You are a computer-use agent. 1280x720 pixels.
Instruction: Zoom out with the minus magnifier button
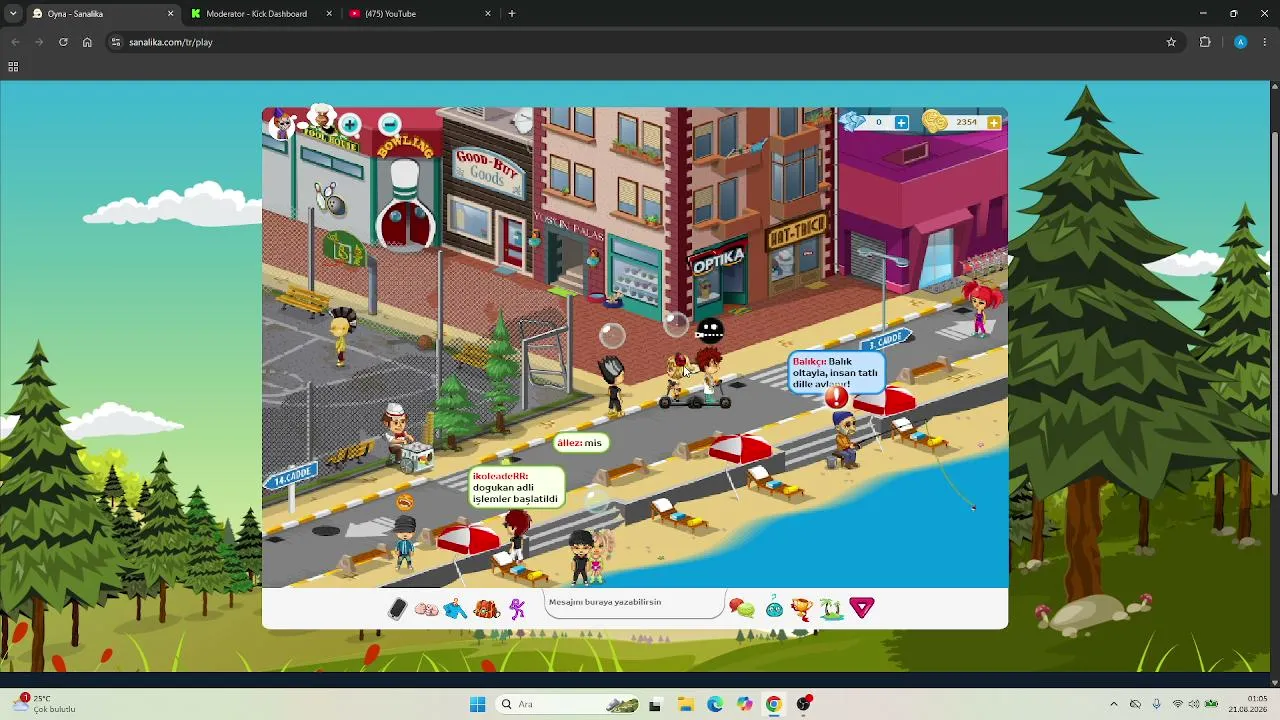(389, 124)
